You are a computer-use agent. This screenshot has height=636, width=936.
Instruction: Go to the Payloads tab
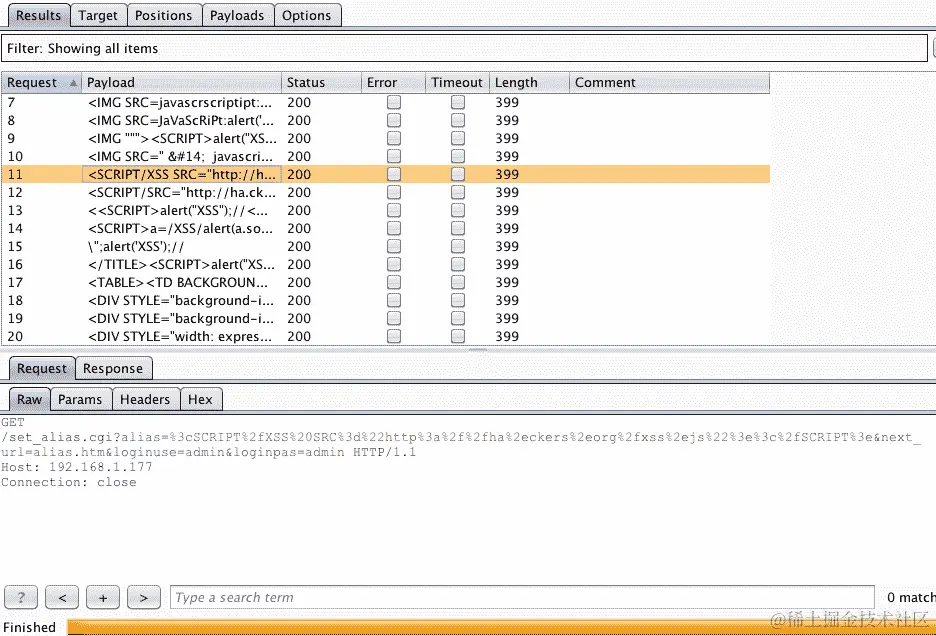[237, 16]
